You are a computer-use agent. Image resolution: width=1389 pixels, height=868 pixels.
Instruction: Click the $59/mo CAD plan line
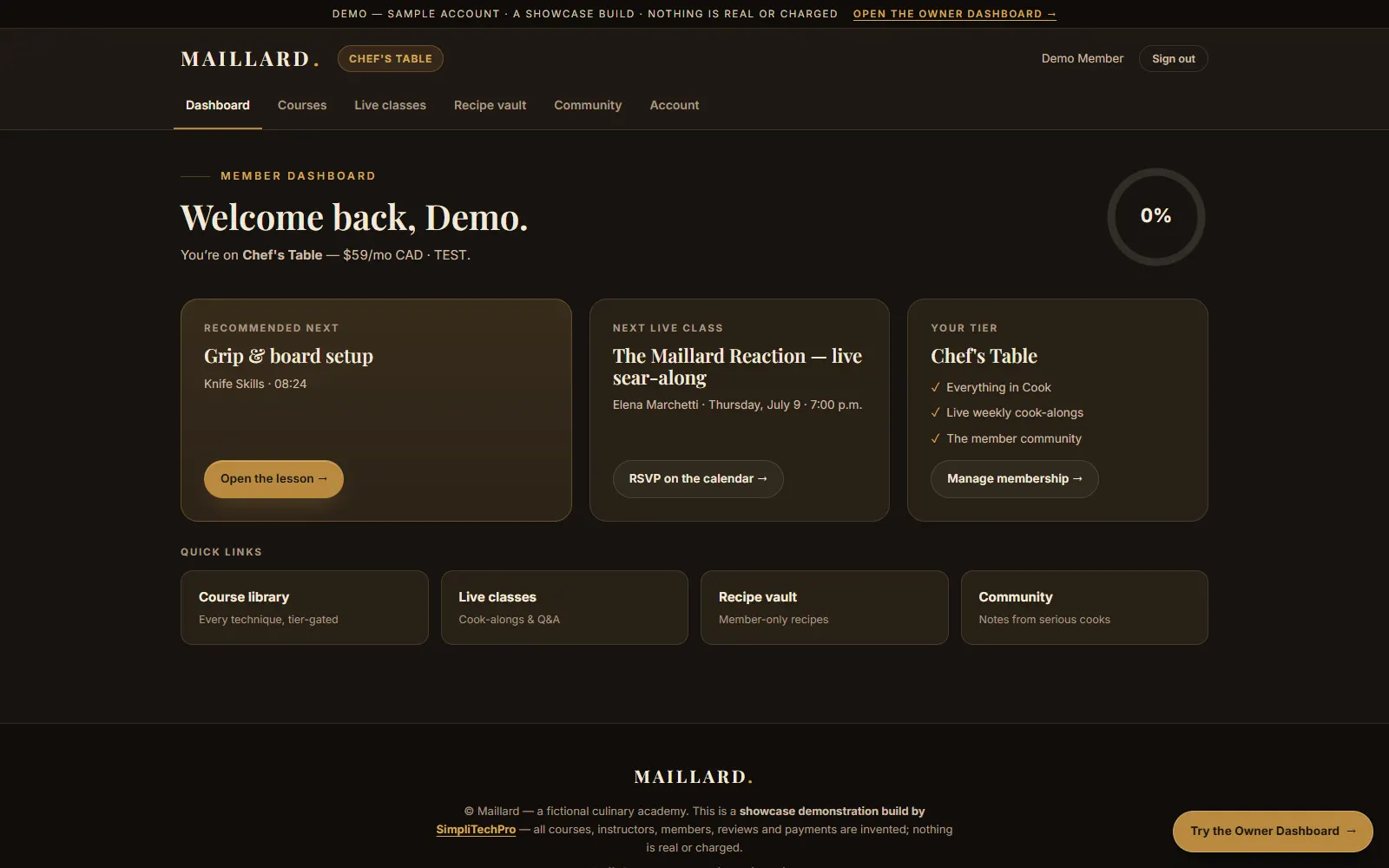pos(326,255)
